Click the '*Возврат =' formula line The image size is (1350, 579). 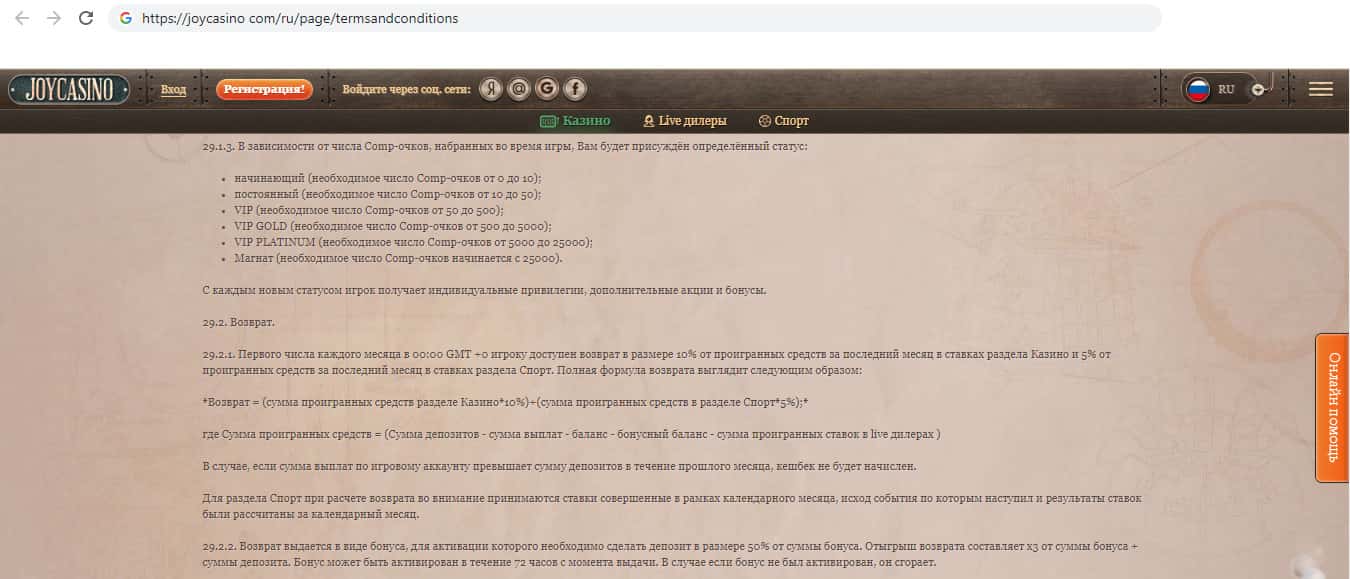tap(505, 402)
